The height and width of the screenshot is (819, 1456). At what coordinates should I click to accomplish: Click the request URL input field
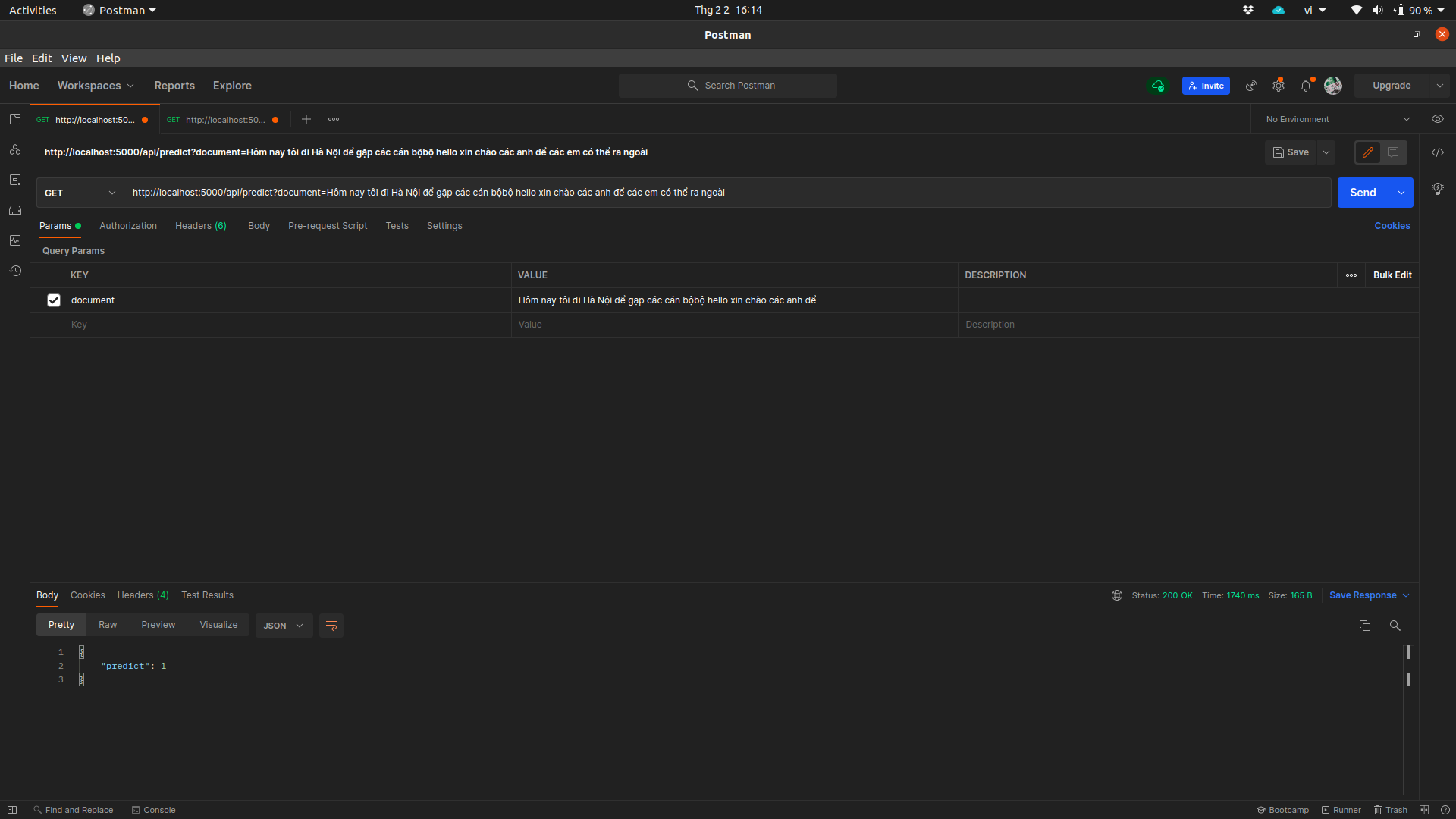pos(726,193)
